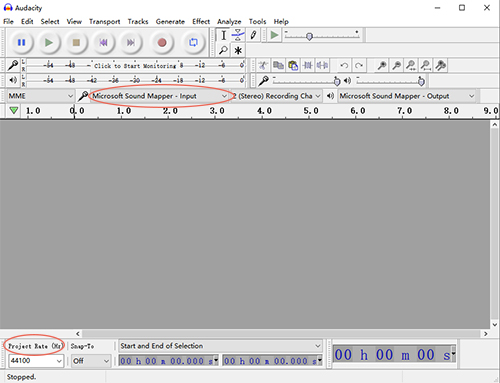The width and height of the screenshot is (500, 383).
Task: Open the Edit menu
Action: click(x=27, y=22)
